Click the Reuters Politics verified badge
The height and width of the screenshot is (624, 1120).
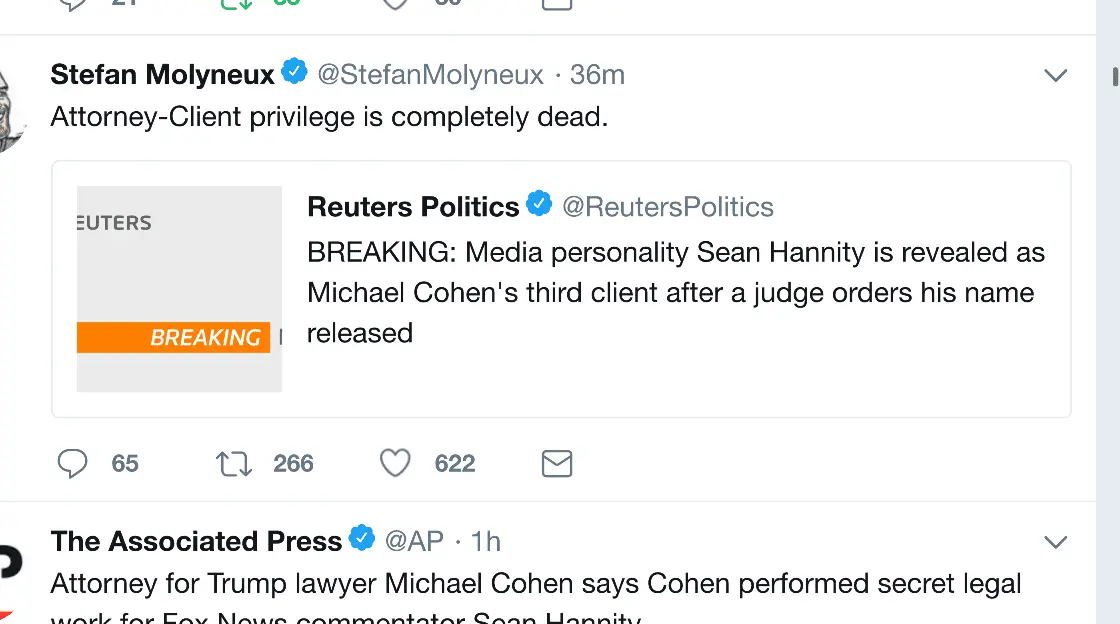(x=539, y=204)
